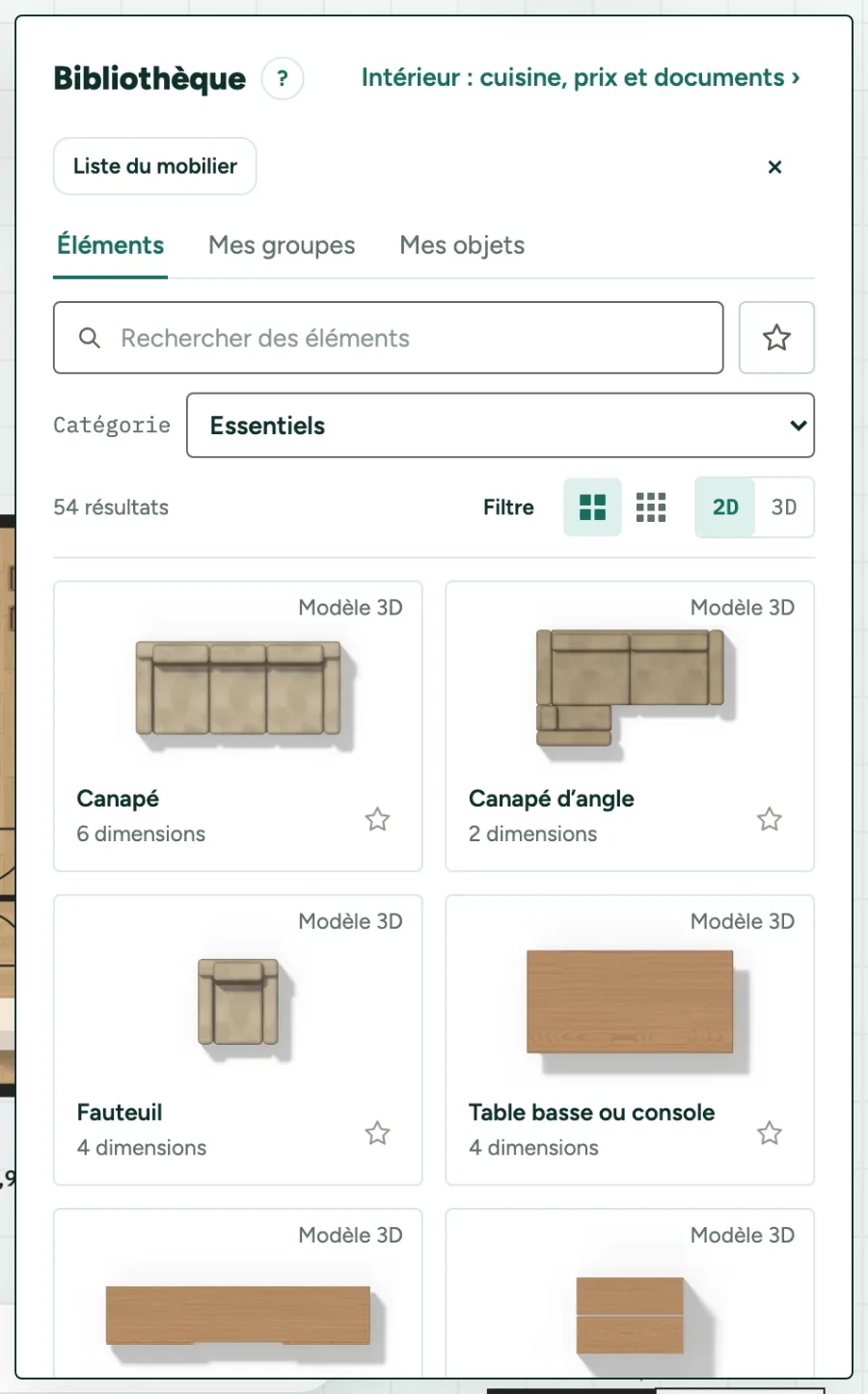Viewport: 868px width, 1394px height.
Task: Focus the Rechercher des éléments search field
Action: coord(389,338)
